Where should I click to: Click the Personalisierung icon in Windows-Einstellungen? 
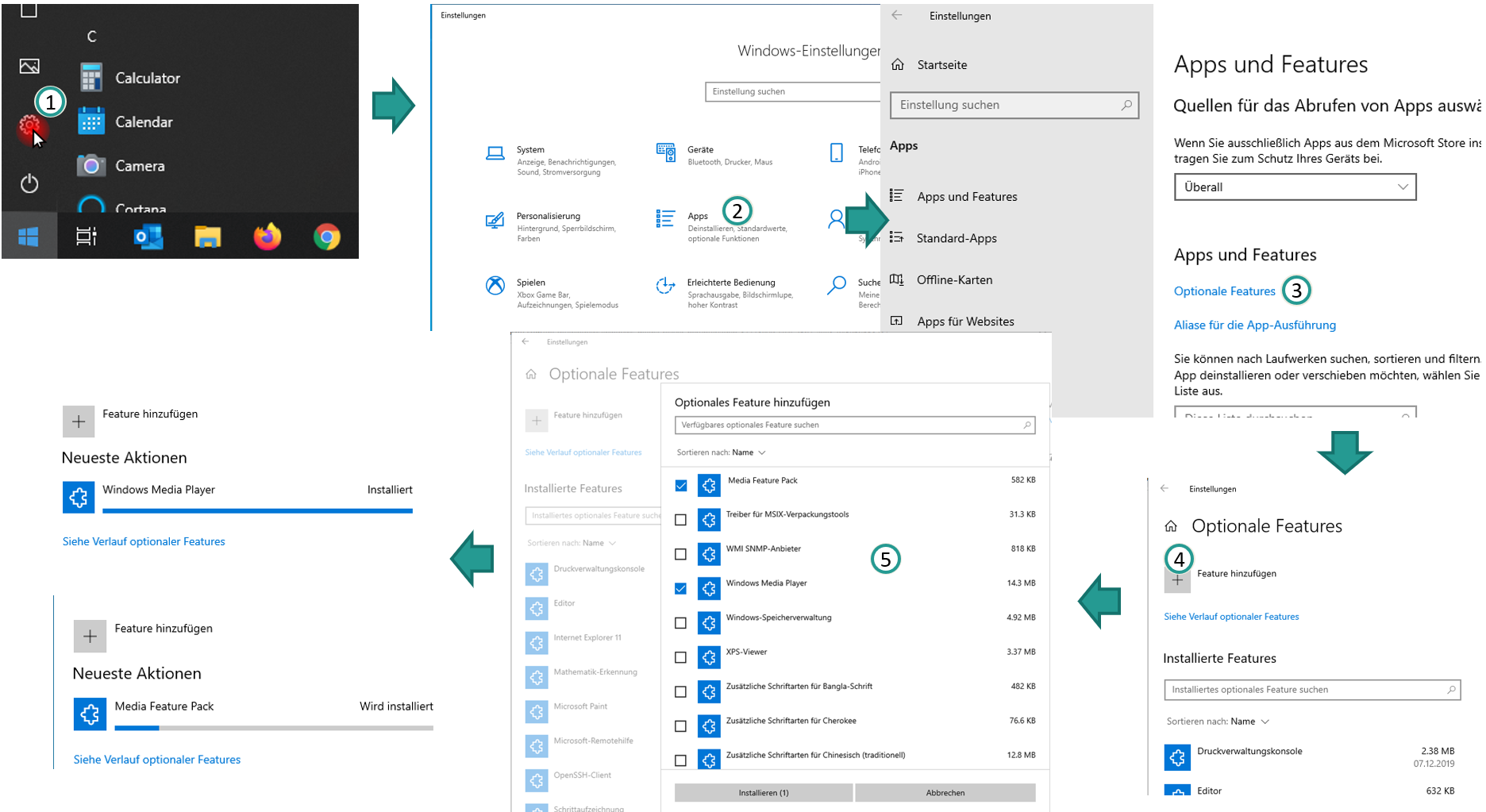coord(495,220)
